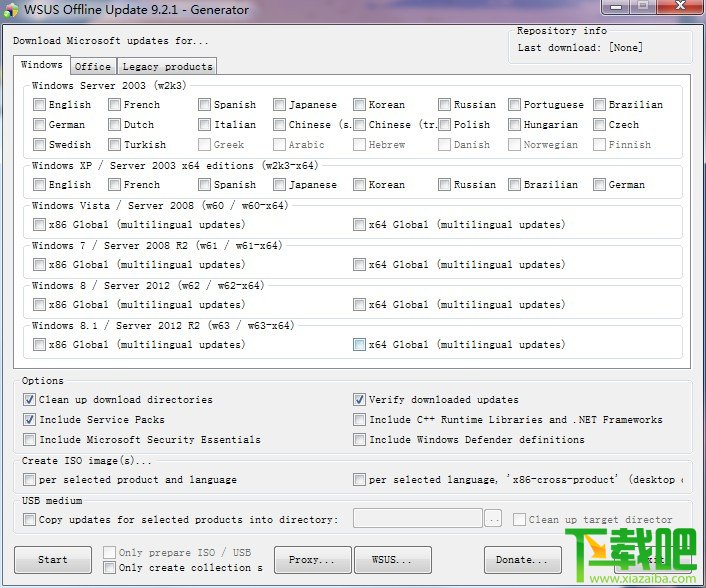Minimize the Generator window
The height and width of the screenshot is (588, 706).
tap(615, 7)
